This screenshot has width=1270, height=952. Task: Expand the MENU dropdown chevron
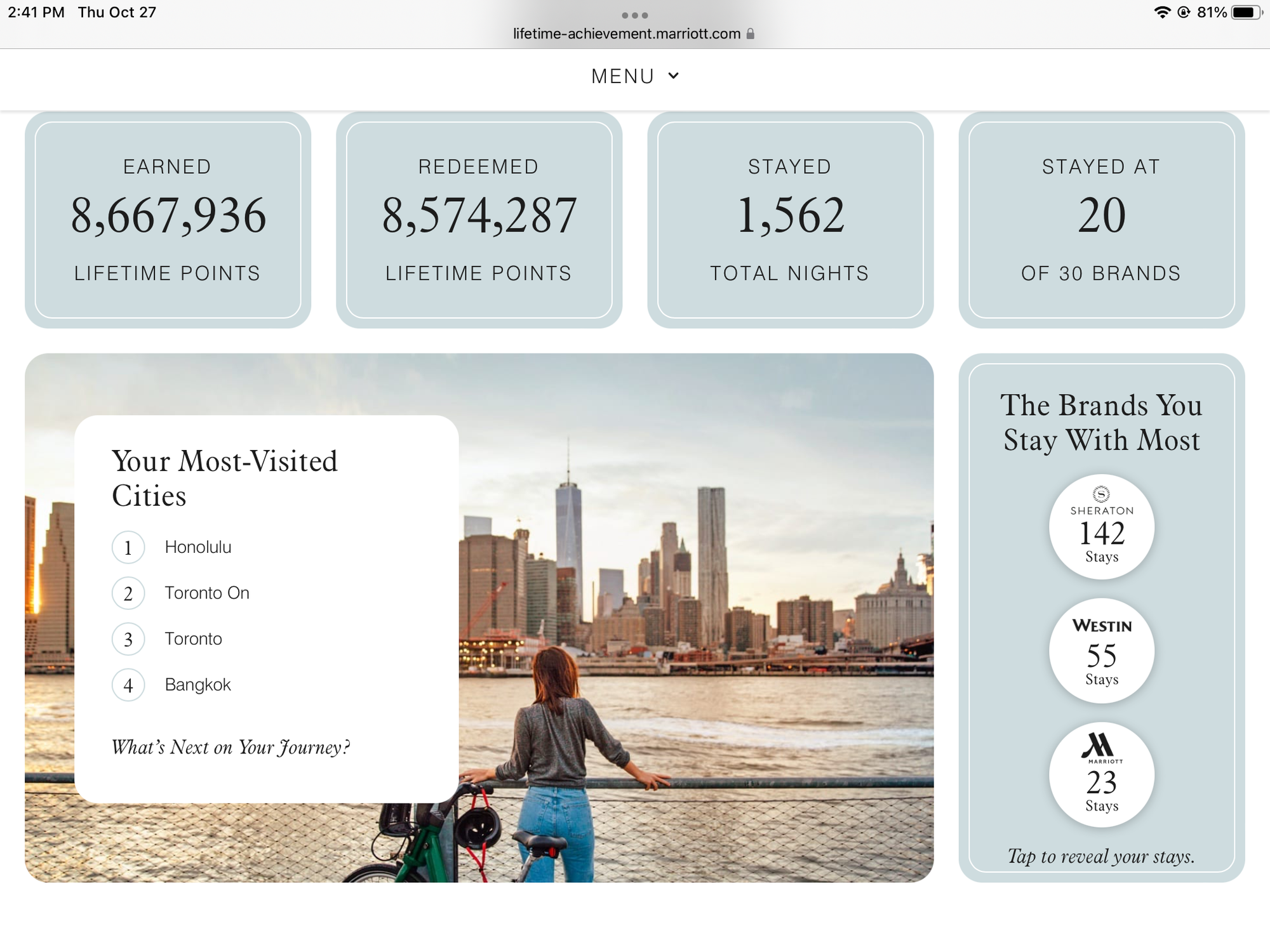(674, 76)
